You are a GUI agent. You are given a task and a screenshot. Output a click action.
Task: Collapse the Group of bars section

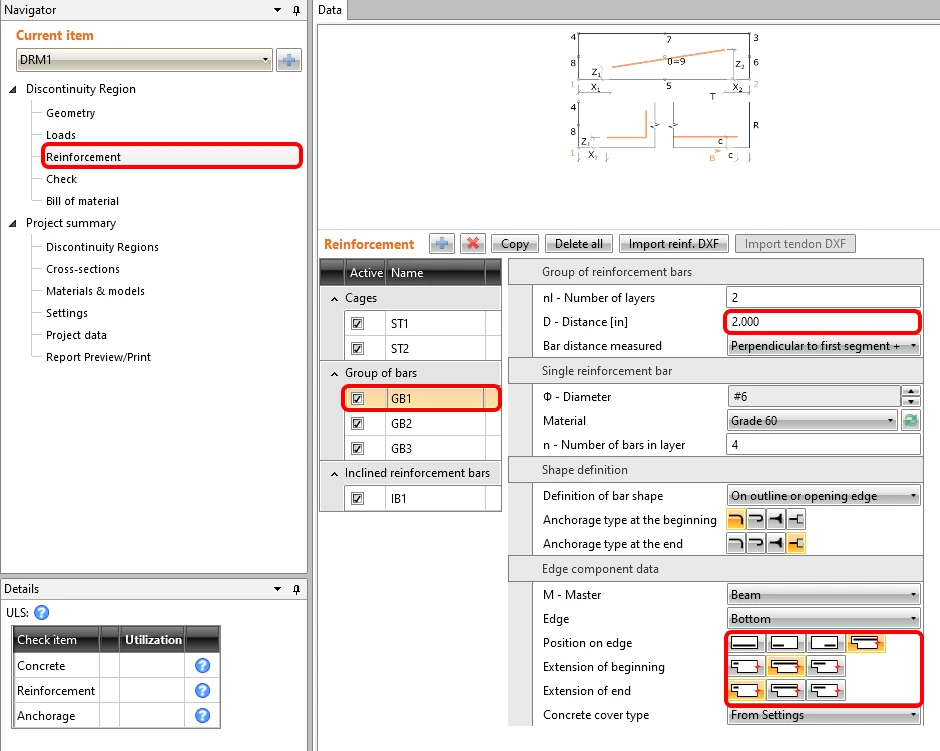pos(335,373)
